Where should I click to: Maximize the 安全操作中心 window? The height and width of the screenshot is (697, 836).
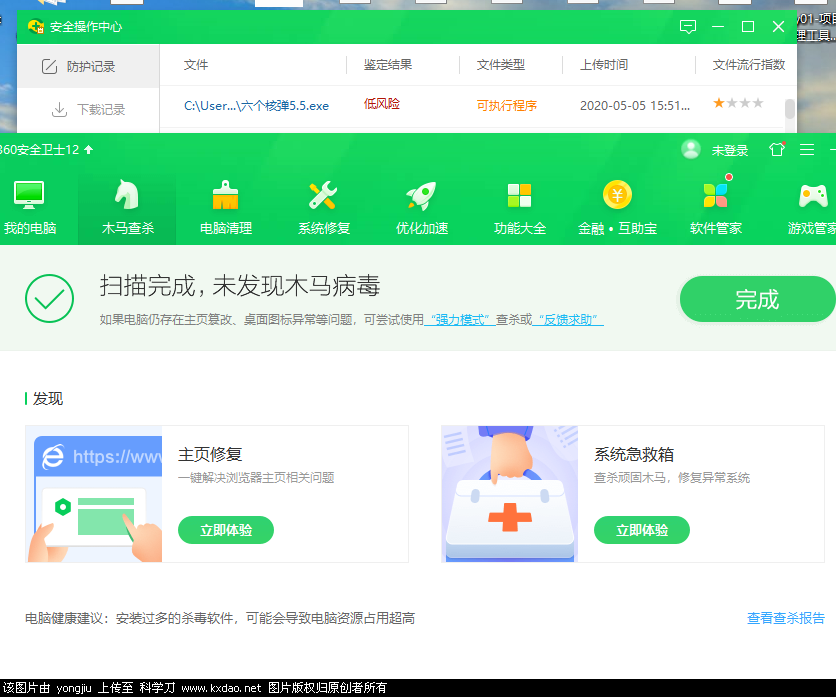(747, 26)
